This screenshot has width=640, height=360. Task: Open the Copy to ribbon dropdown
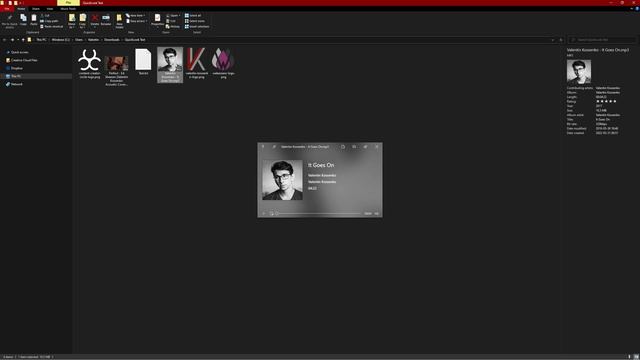[82, 20]
